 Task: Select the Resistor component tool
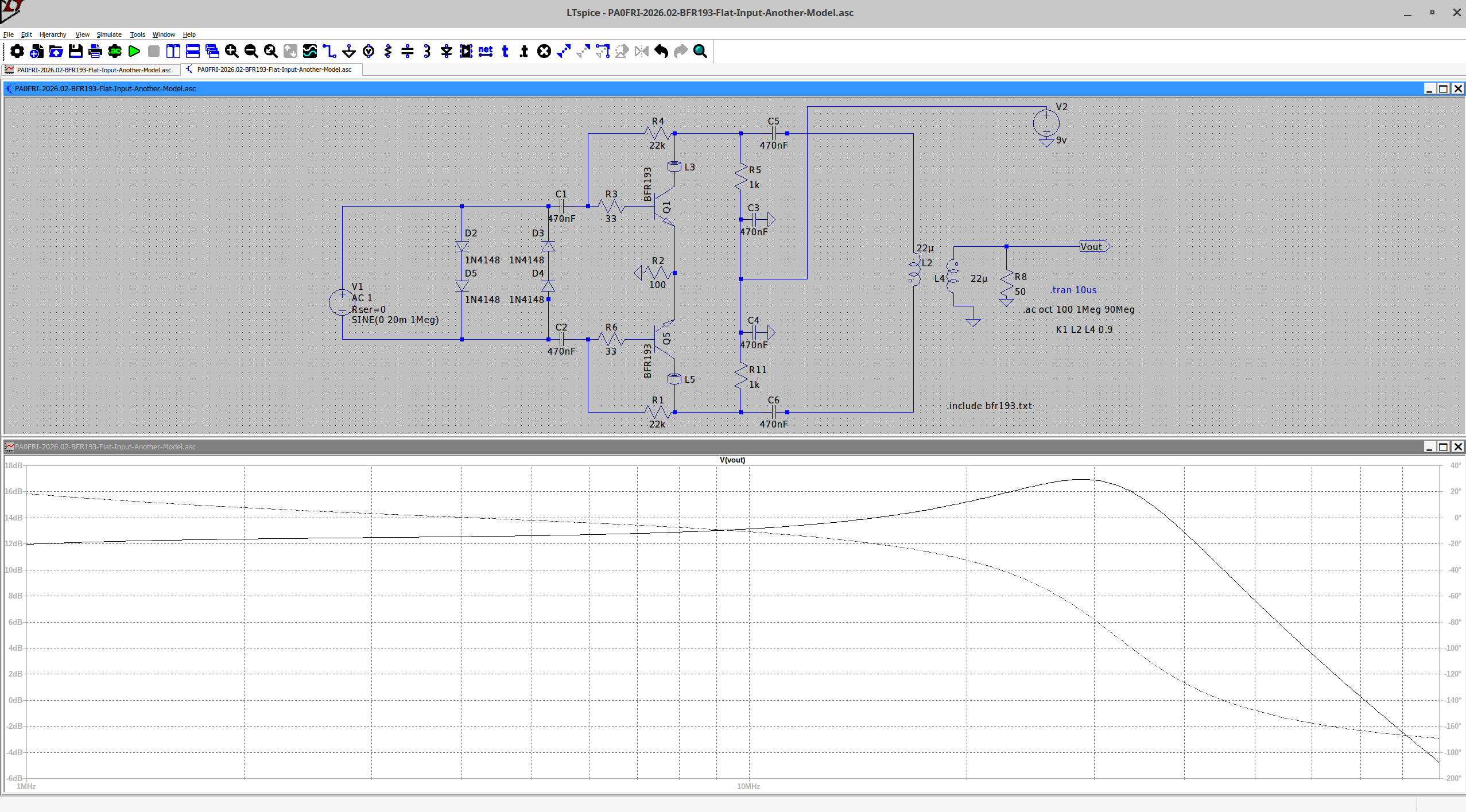(x=389, y=52)
